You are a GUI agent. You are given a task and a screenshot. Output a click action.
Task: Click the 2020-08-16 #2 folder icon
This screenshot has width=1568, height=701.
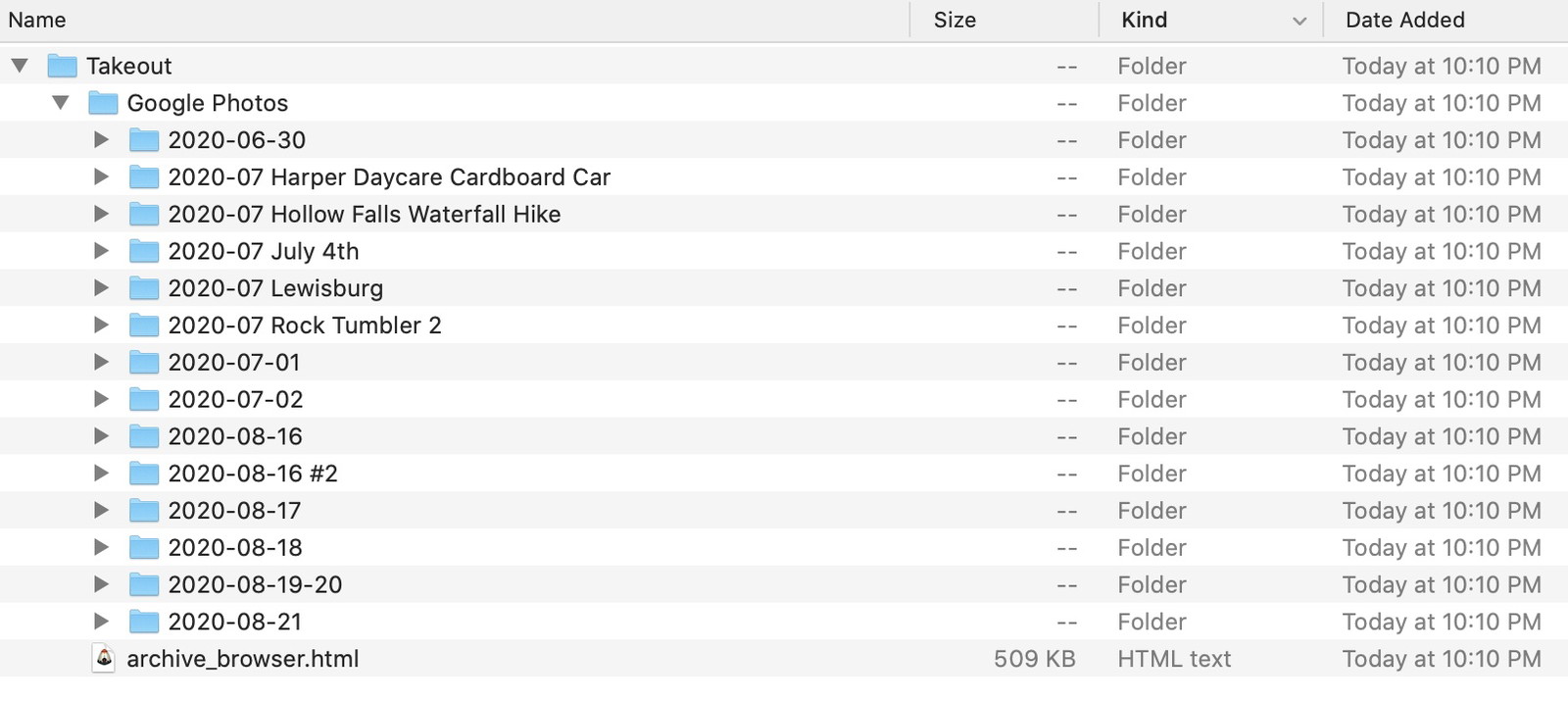[143, 473]
